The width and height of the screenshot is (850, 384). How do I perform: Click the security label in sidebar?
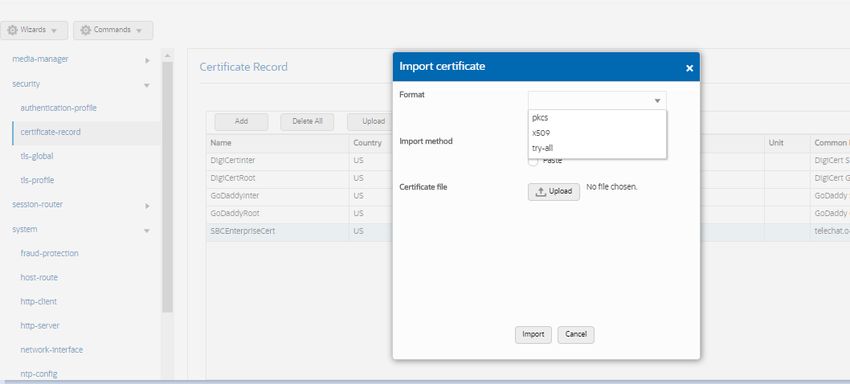[26, 84]
